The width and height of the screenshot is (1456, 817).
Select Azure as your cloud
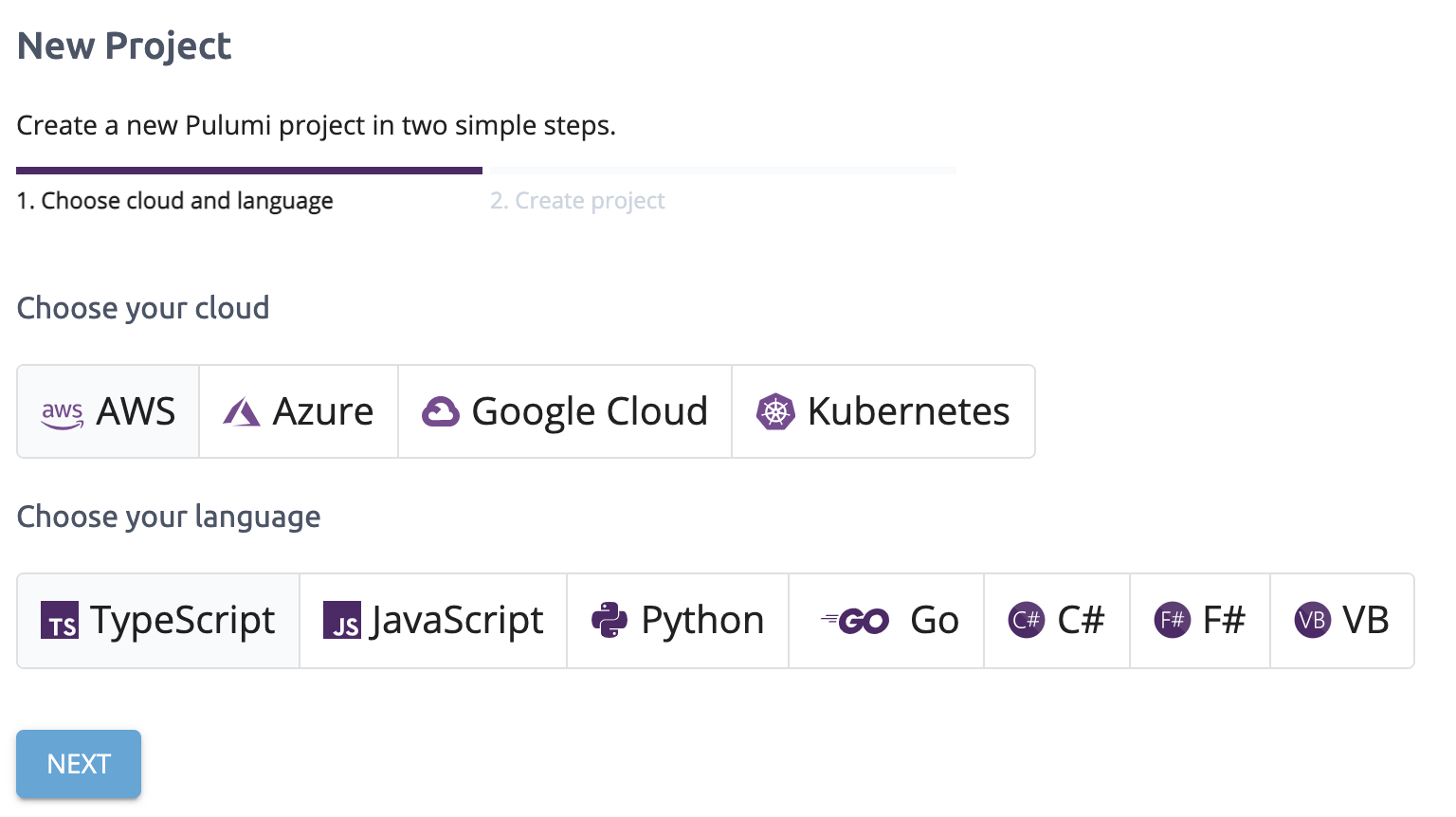click(299, 412)
